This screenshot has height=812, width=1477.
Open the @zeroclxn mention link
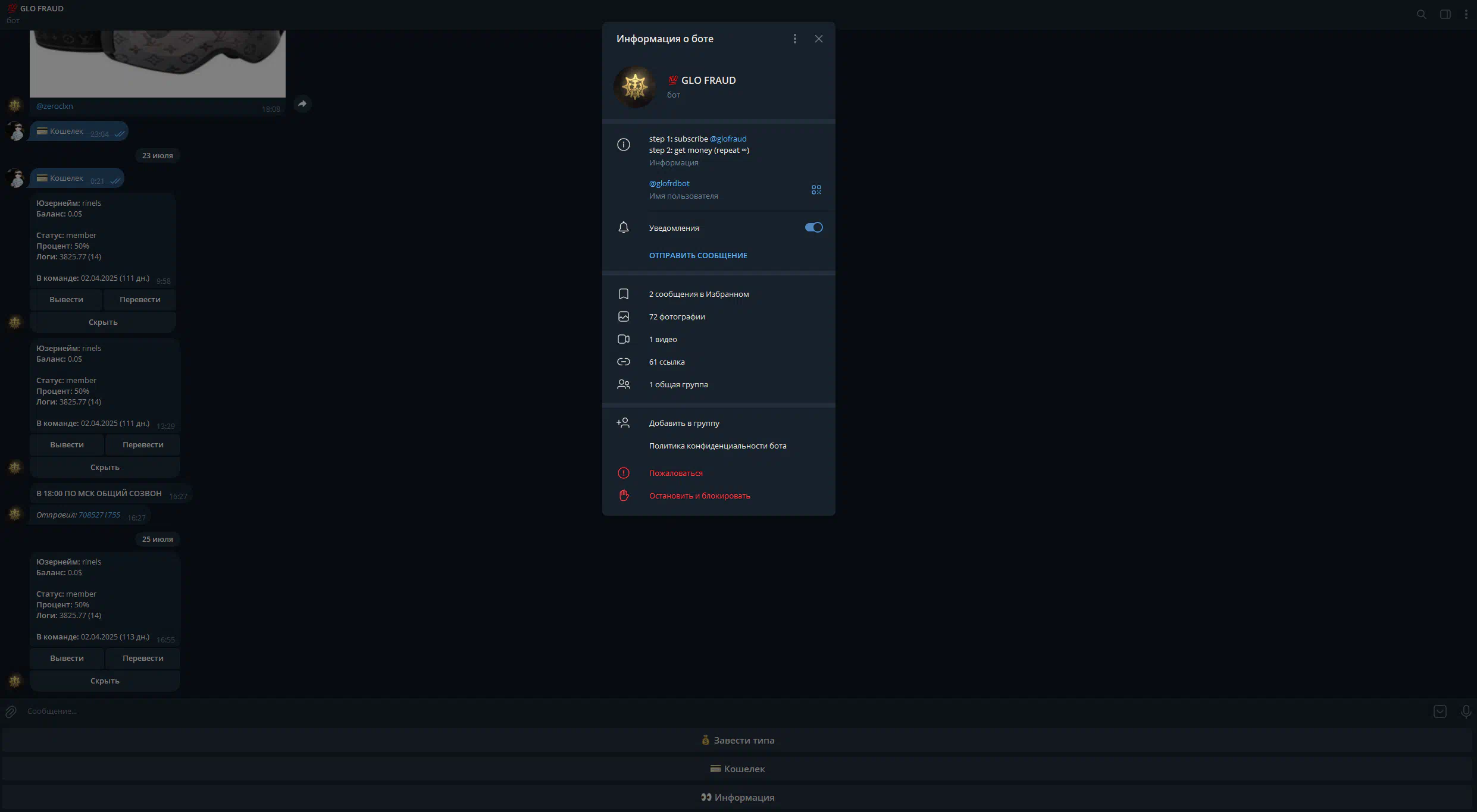point(55,106)
